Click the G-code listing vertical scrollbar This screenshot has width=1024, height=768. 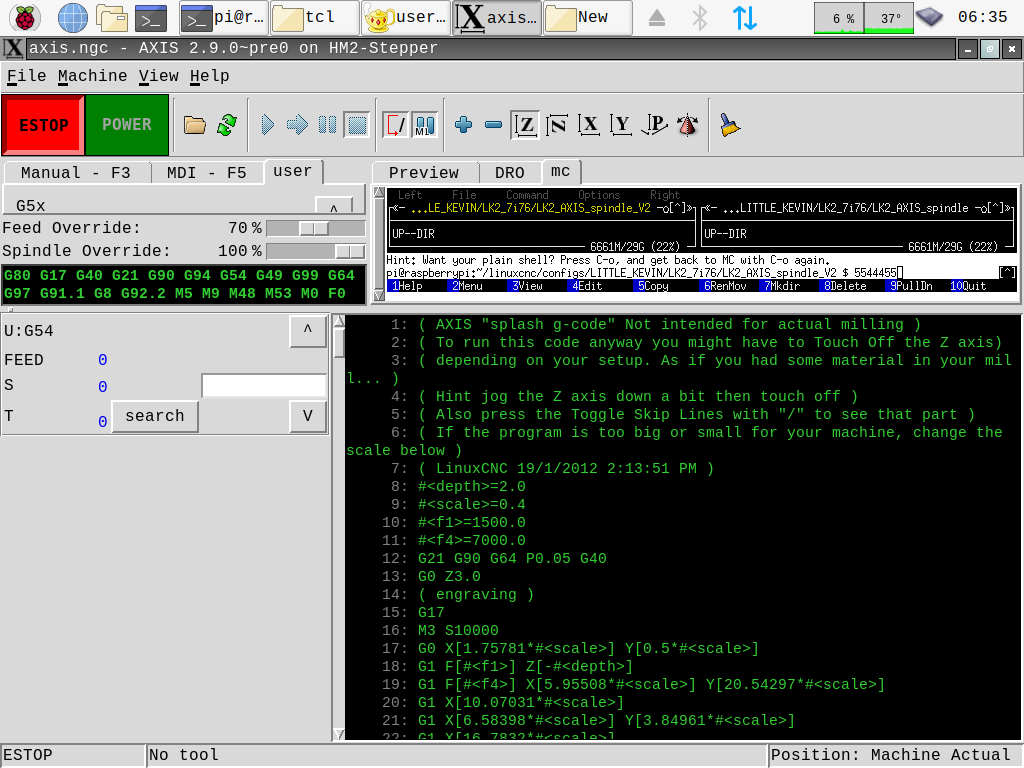pos(338,527)
